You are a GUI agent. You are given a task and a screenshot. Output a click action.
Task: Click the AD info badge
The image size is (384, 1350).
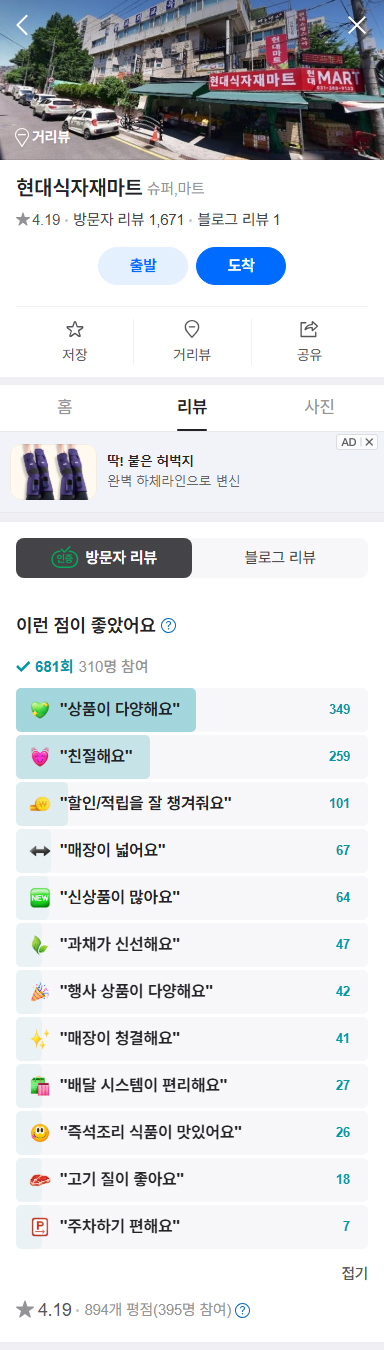[x=348, y=442]
